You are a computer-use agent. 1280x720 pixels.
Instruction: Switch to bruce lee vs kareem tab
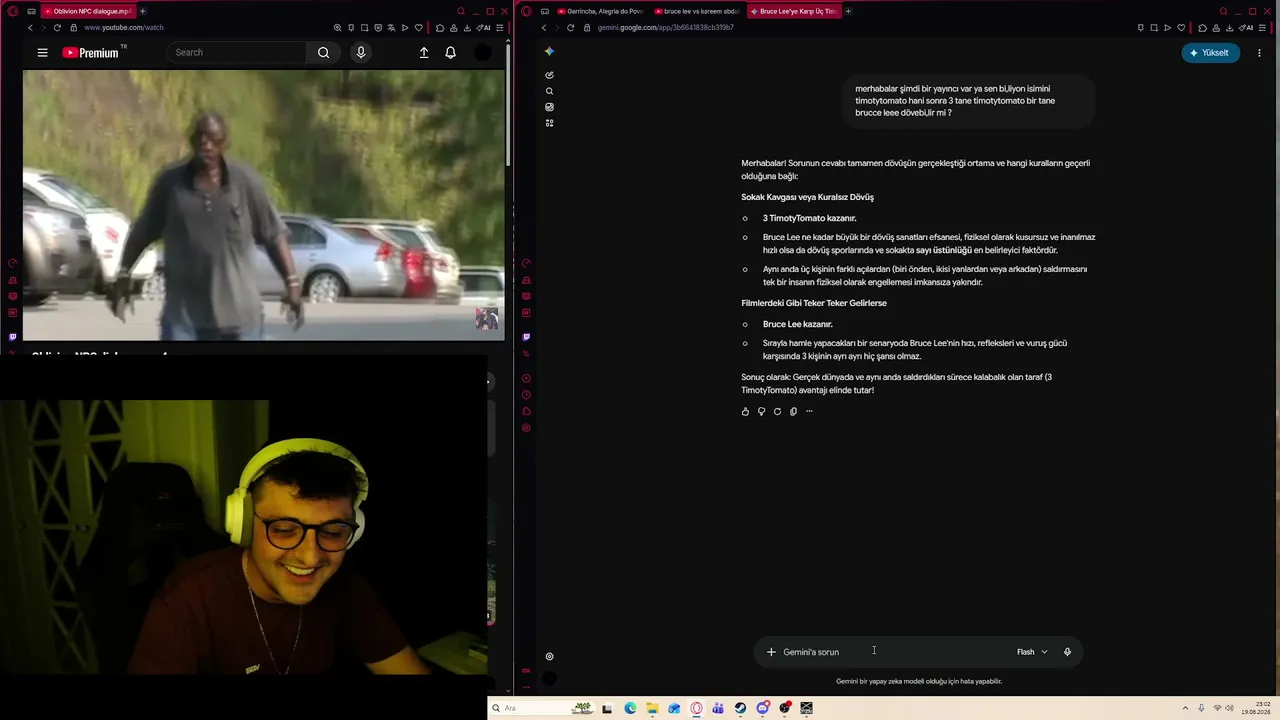(x=696, y=11)
